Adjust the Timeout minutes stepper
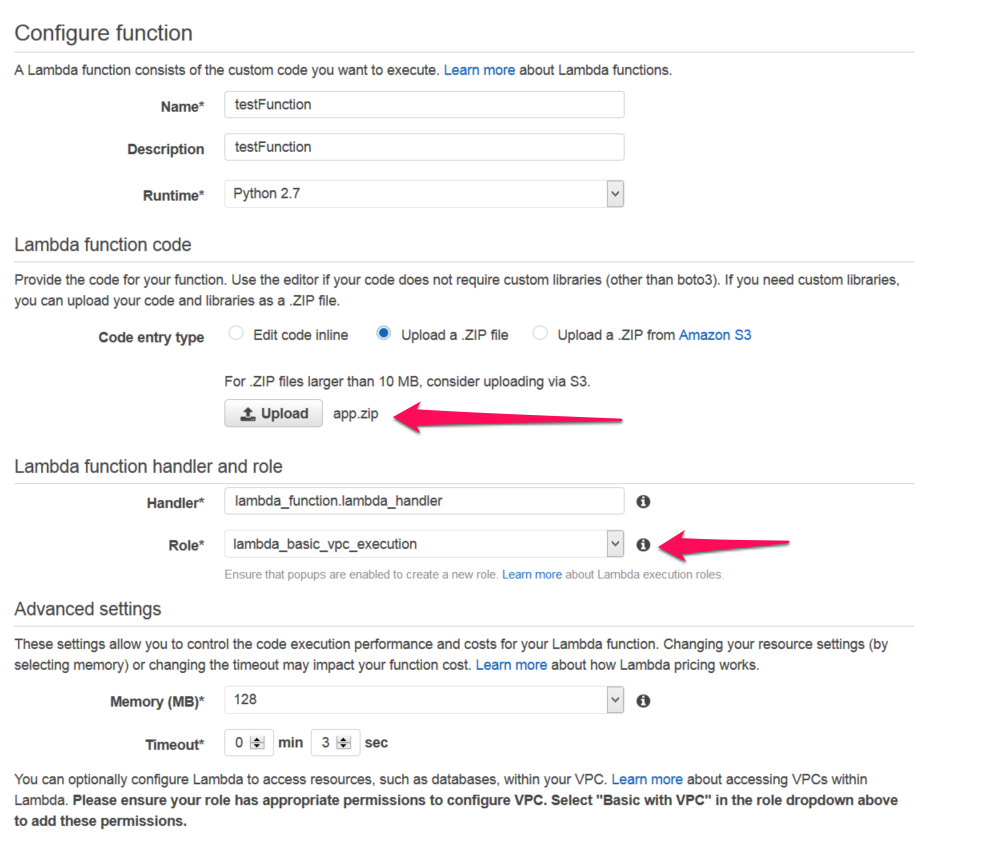 (x=257, y=743)
